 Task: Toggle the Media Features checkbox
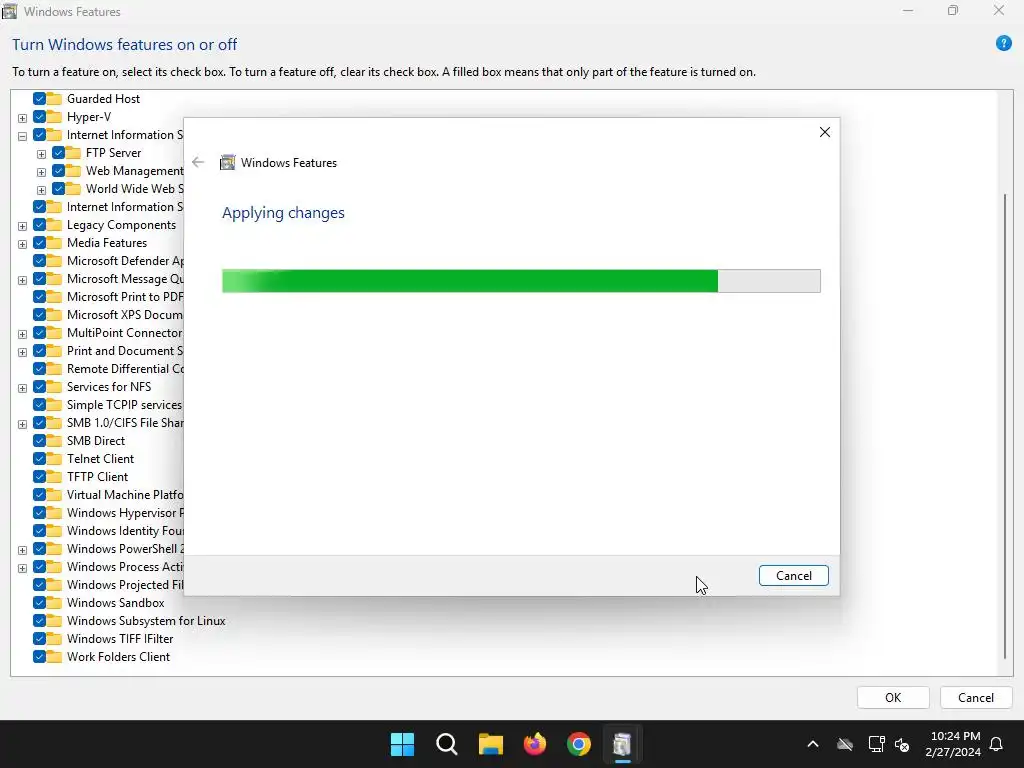39,243
